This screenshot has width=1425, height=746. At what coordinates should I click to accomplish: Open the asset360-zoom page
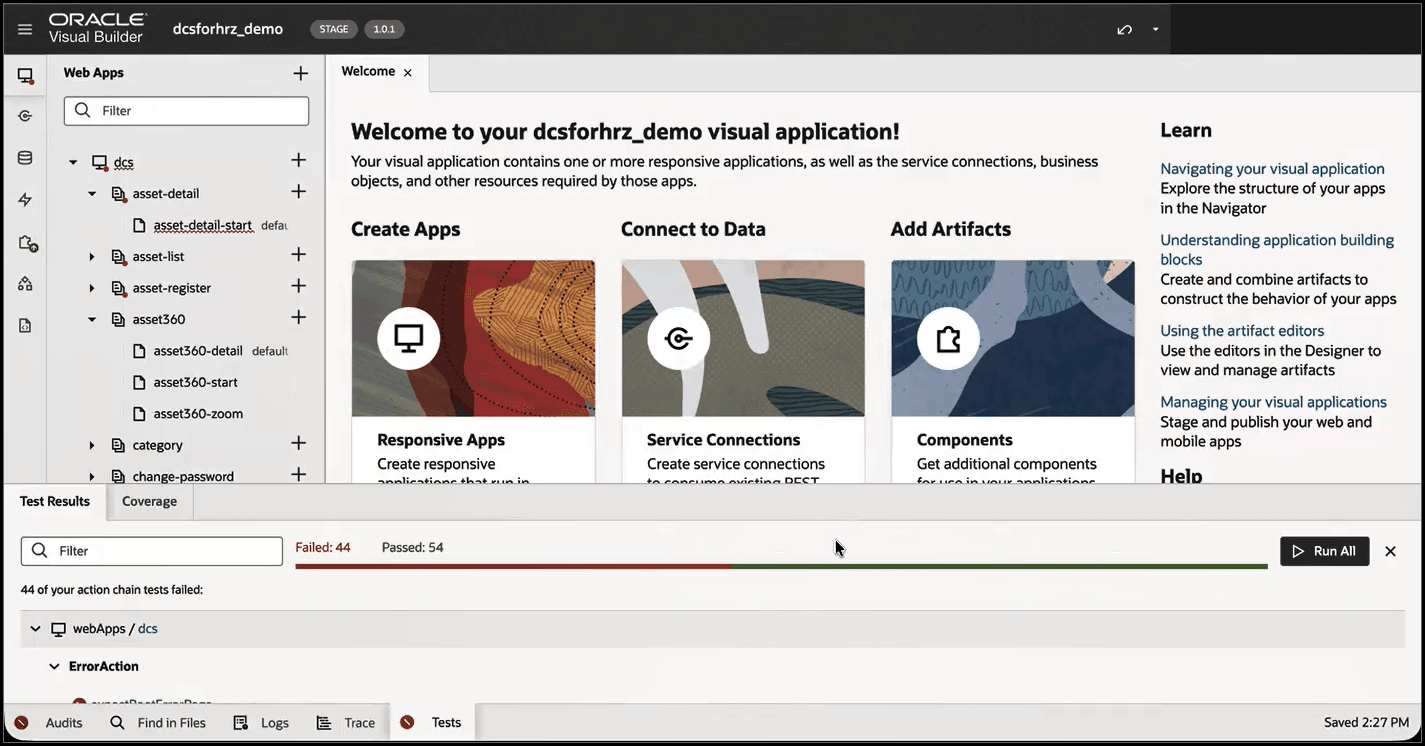coord(198,414)
